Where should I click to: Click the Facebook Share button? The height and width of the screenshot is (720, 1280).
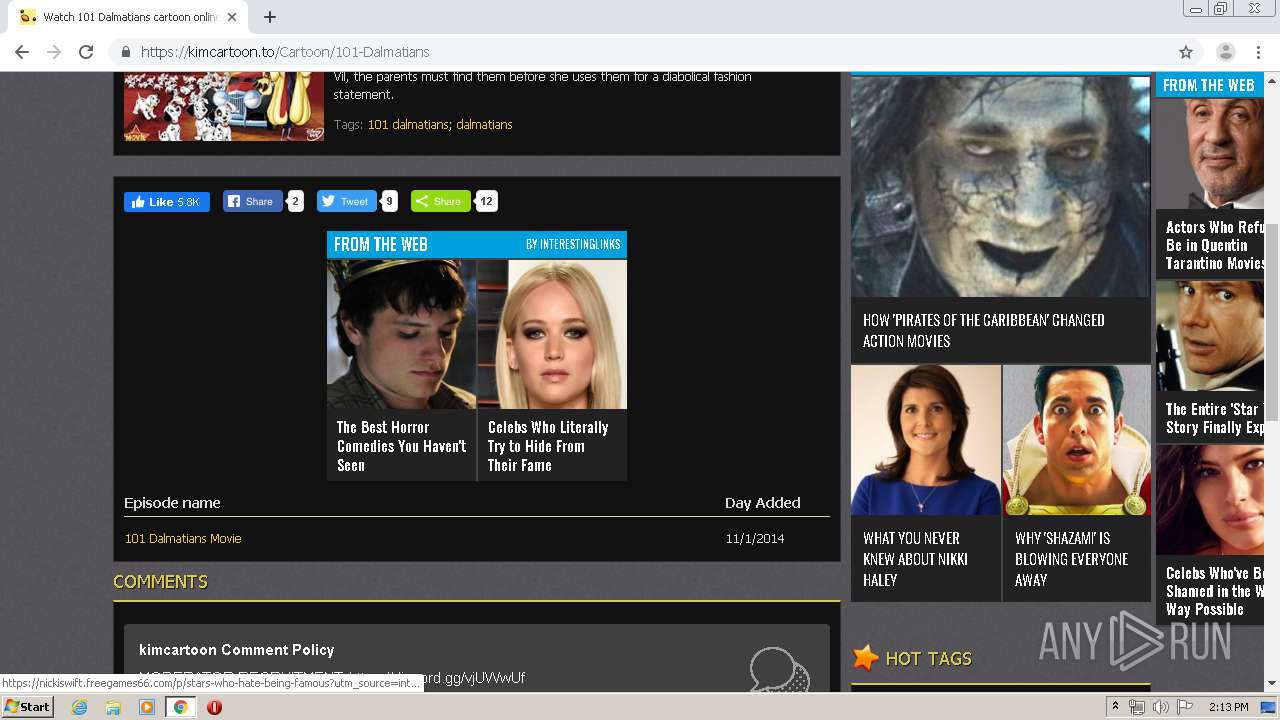tap(252, 201)
